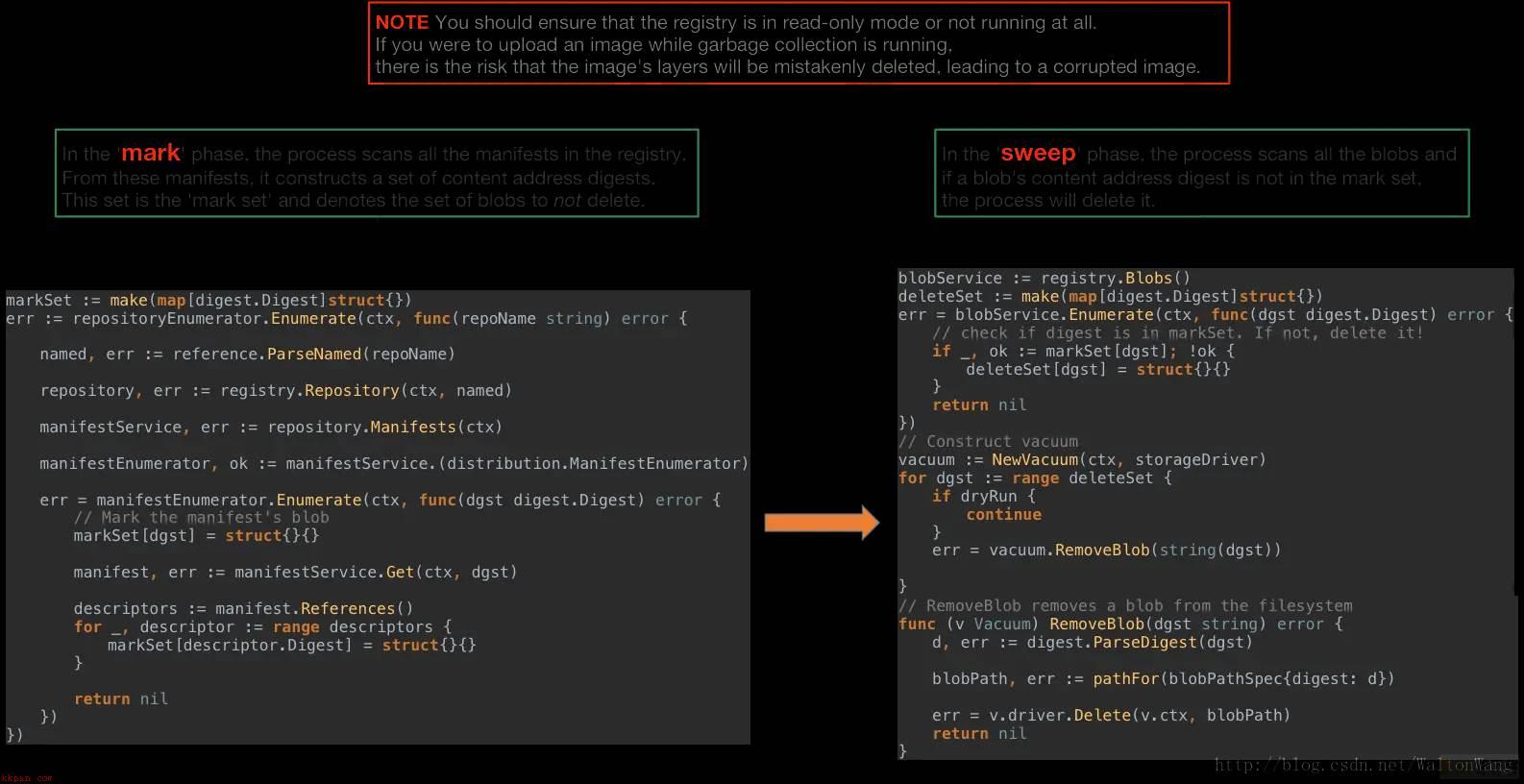Click the red 'mark' keyword in green box
Screen dimensions: 1524x784
pos(150,153)
